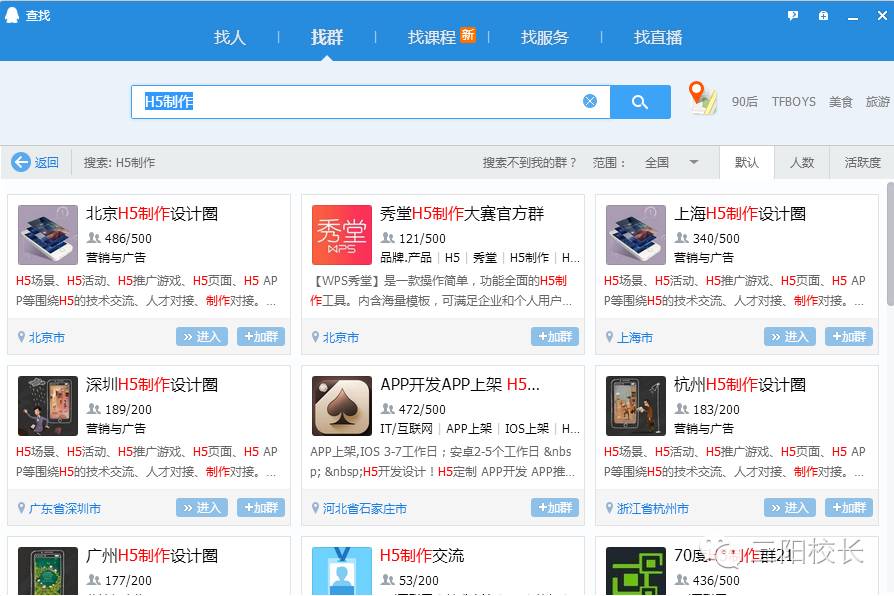The height and width of the screenshot is (596, 894).
Task: Click the location pin icon for 北京市
Action: coord(20,337)
